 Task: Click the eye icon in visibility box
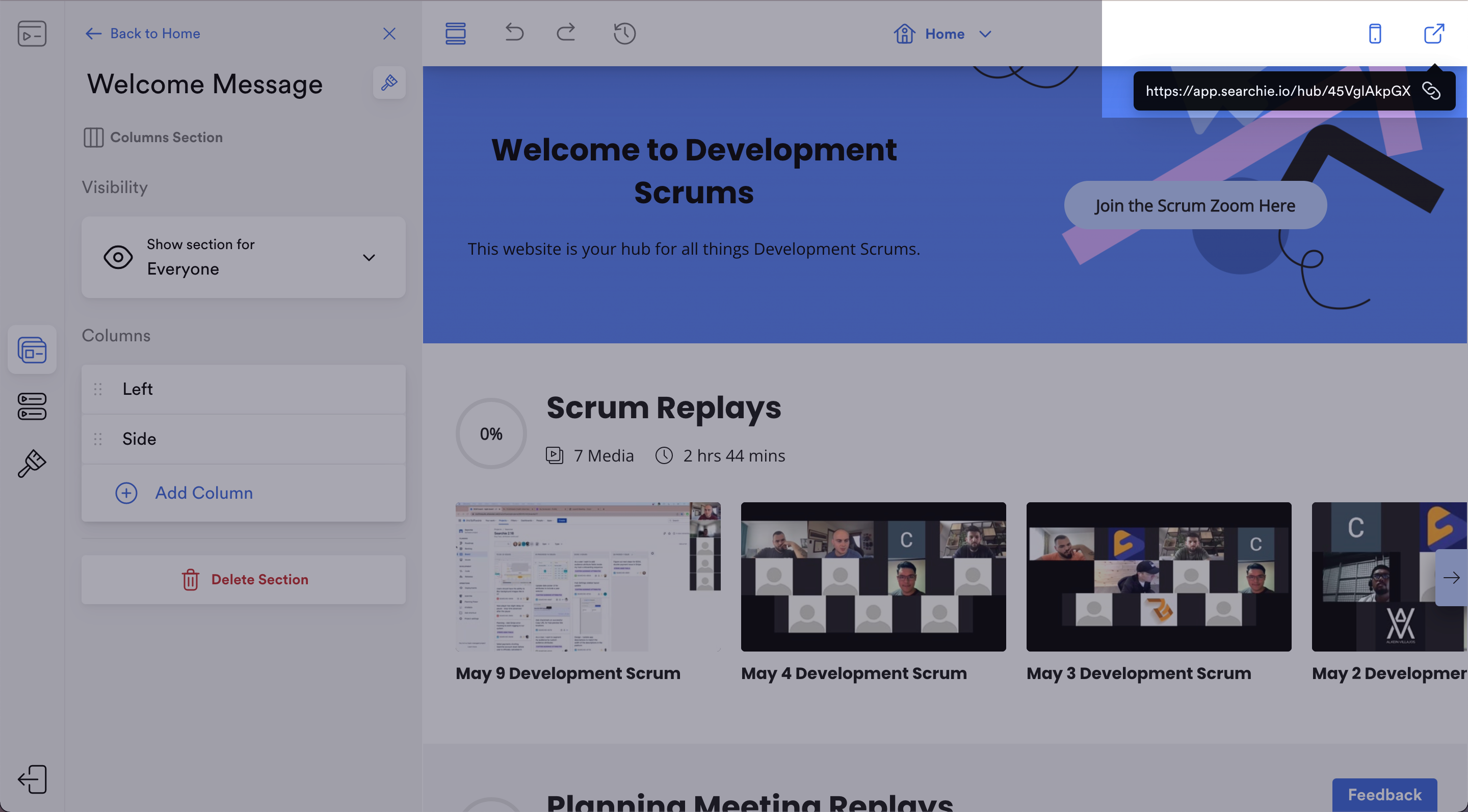pos(118,257)
